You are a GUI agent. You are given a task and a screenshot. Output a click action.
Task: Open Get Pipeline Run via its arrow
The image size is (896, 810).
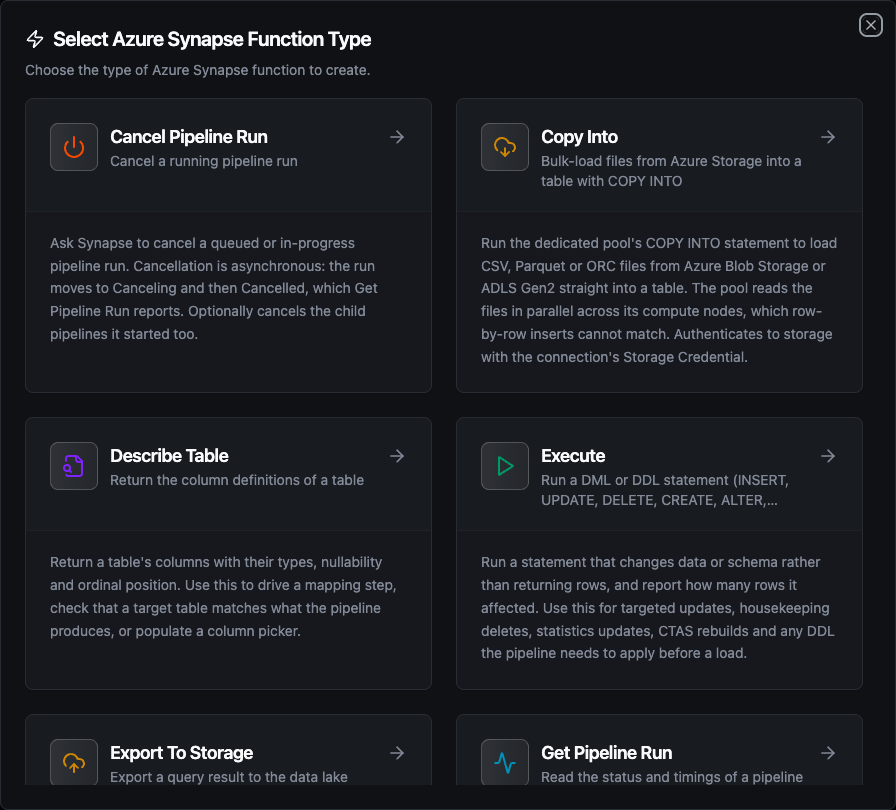(x=828, y=753)
